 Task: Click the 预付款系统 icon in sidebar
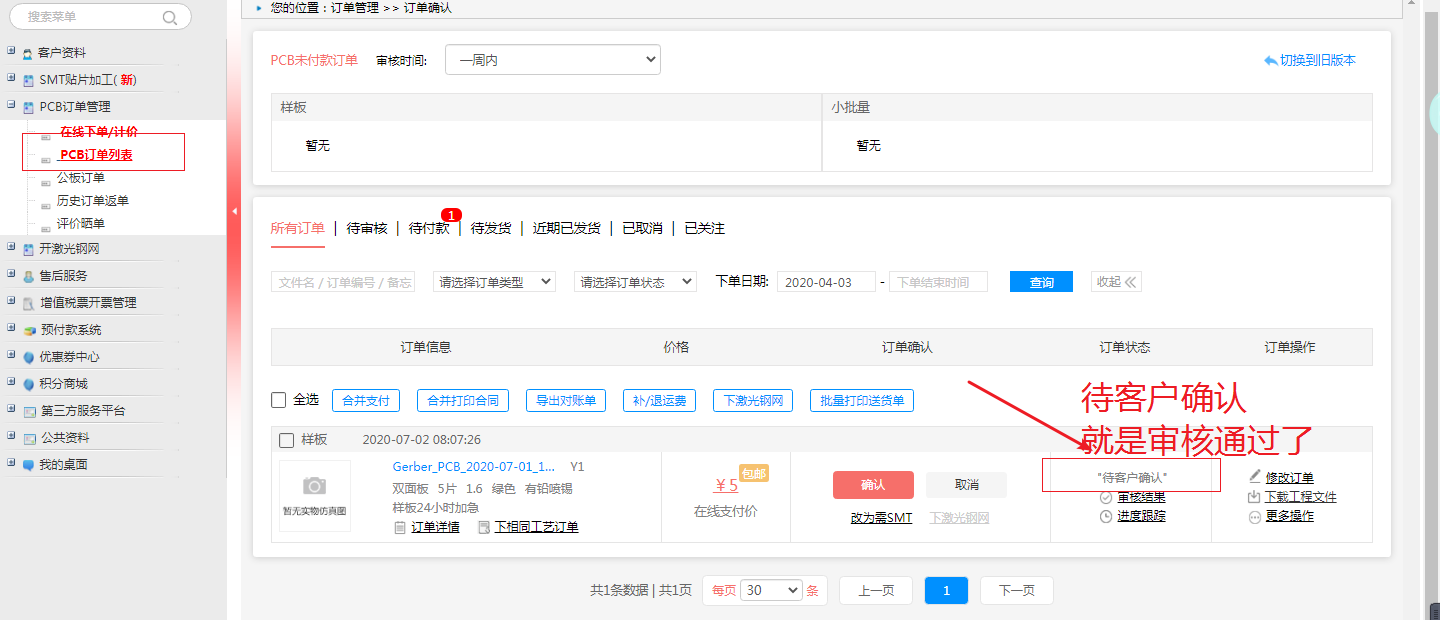click(x=29, y=330)
